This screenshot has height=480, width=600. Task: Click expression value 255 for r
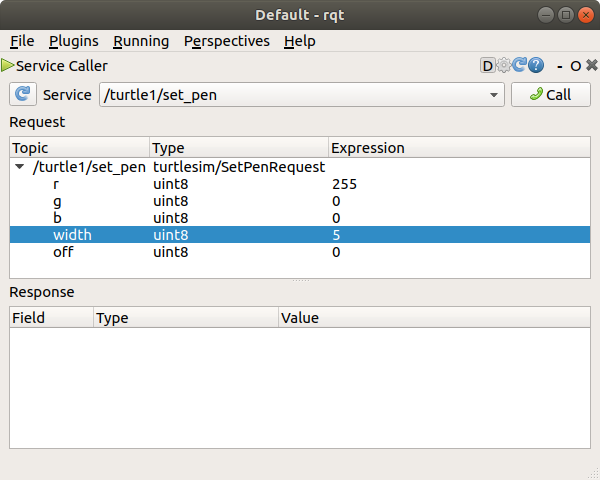(x=344, y=184)
